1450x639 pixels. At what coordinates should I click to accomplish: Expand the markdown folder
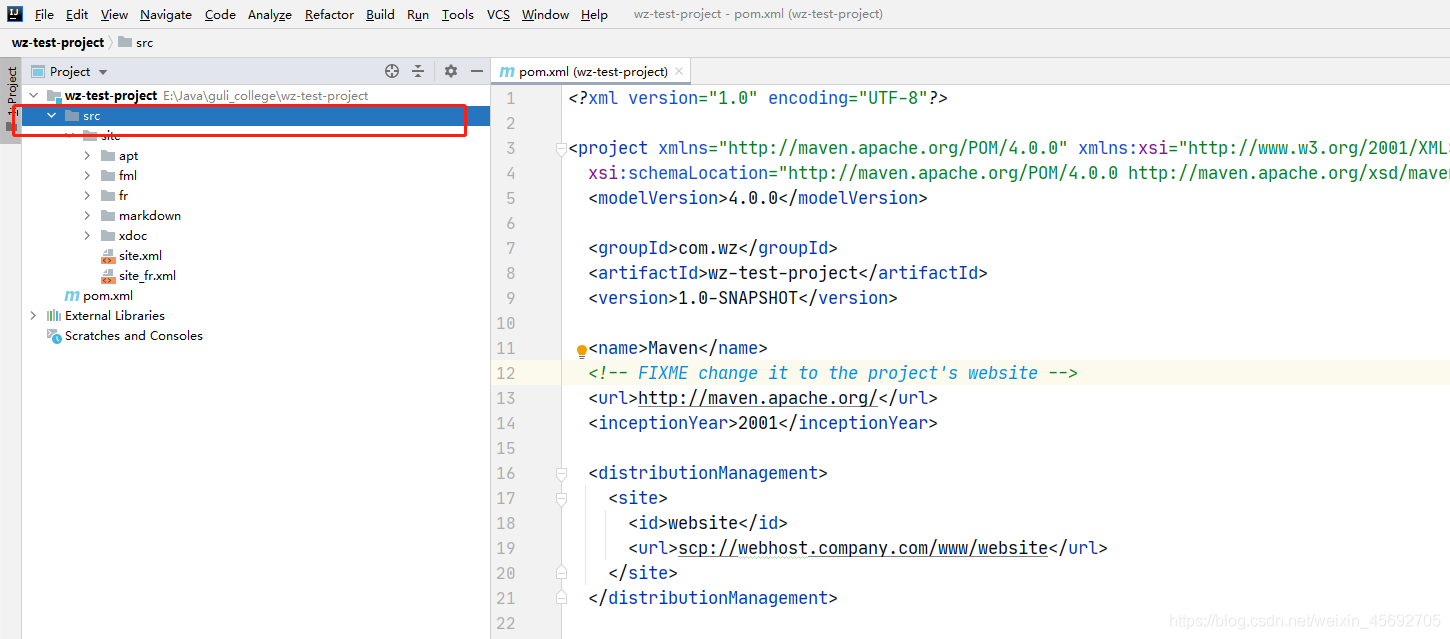click(x=88, y=216)
